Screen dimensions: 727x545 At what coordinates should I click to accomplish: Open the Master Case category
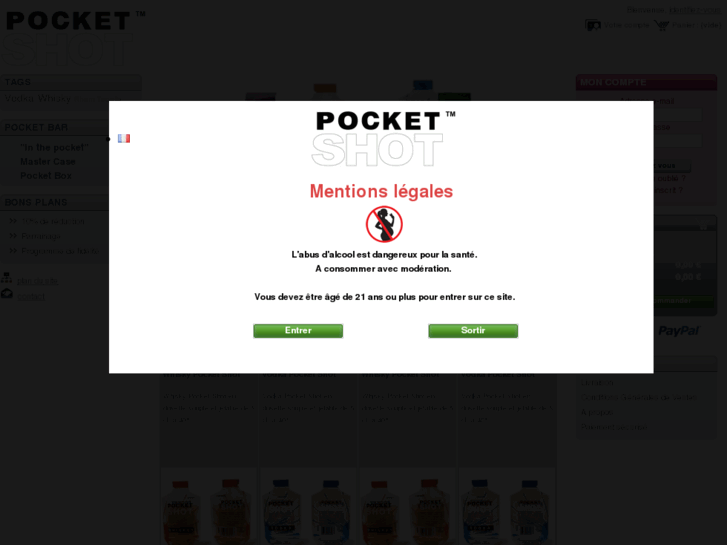tap(48, 161)
